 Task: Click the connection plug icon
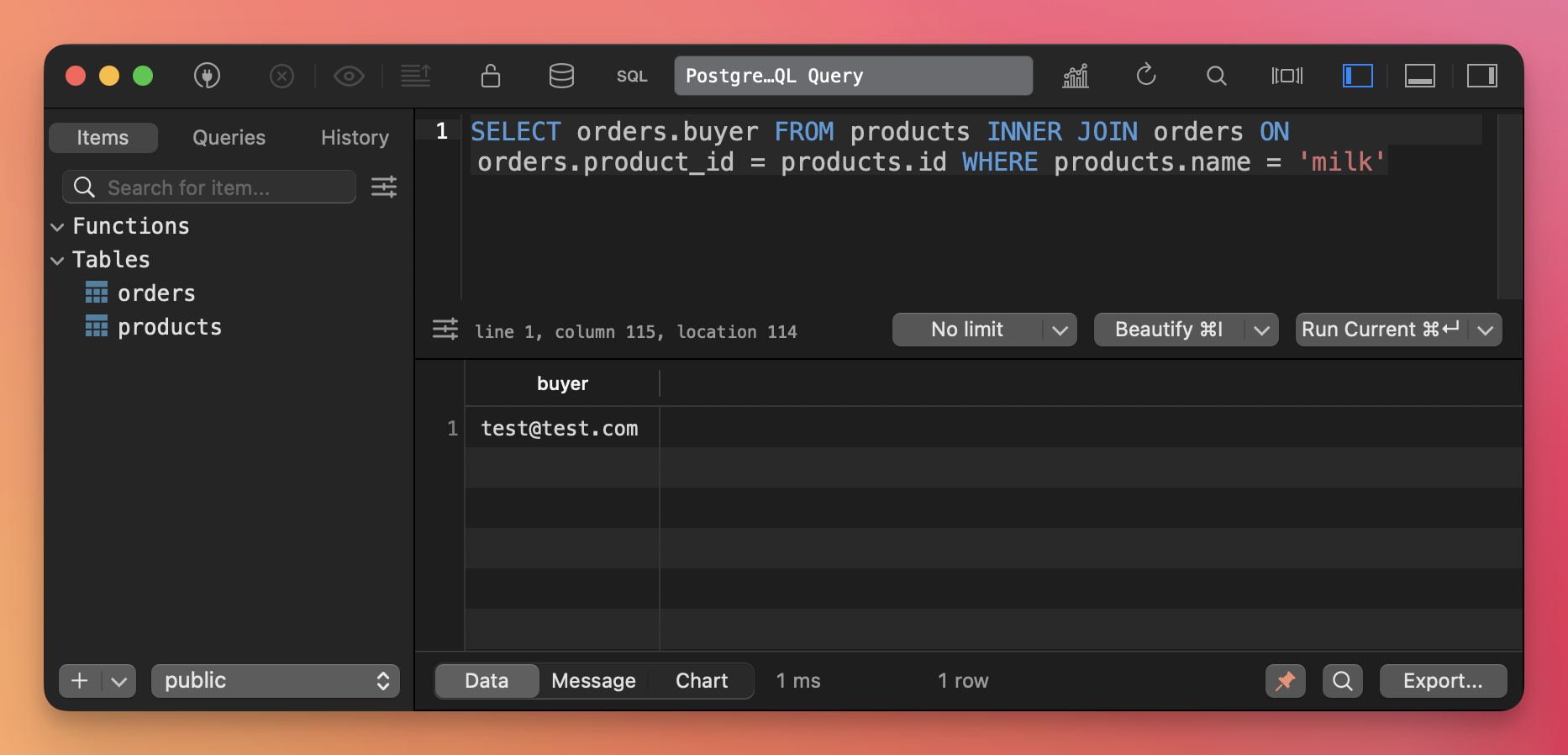coord(207,76)
